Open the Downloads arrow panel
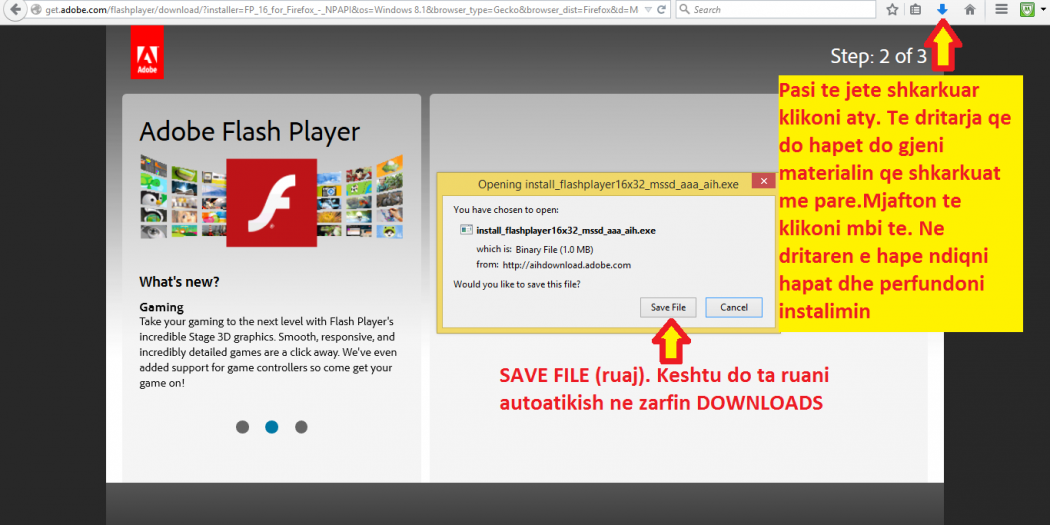Viewport: 1050px width, 525px height. (x=942, y=10)
